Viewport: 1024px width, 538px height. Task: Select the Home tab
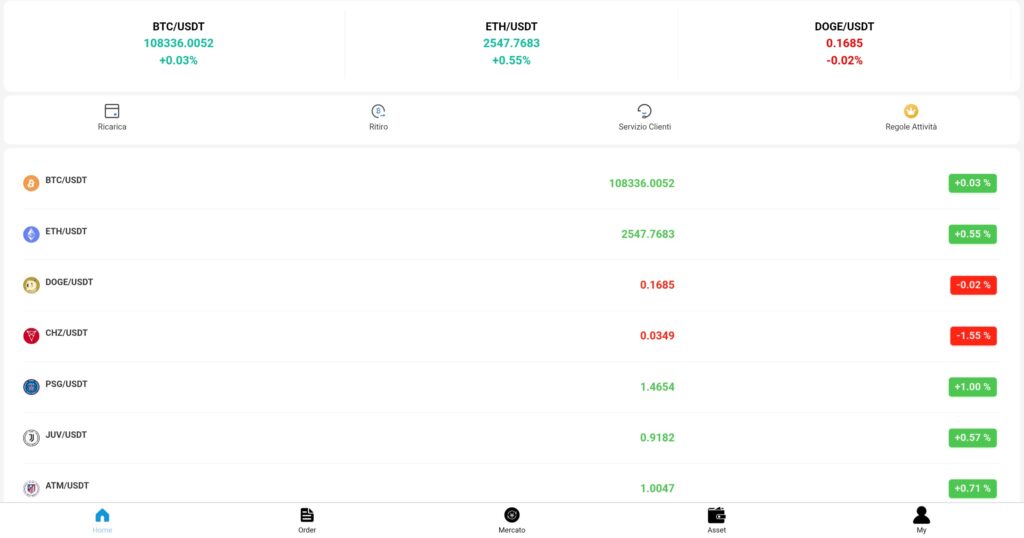pos(103,520)
